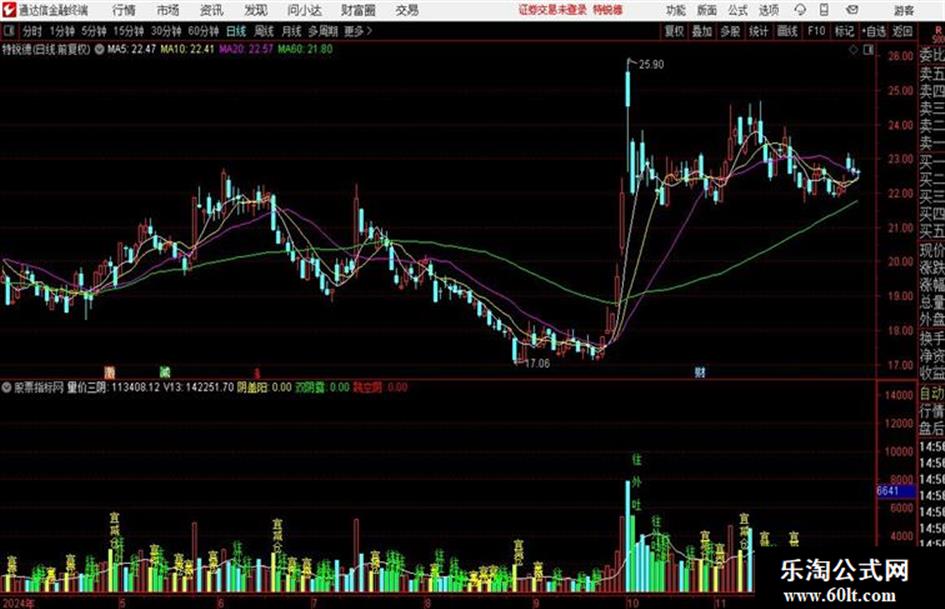Click the 特锐德(日线,前复权) chart title

pos(46,49)
